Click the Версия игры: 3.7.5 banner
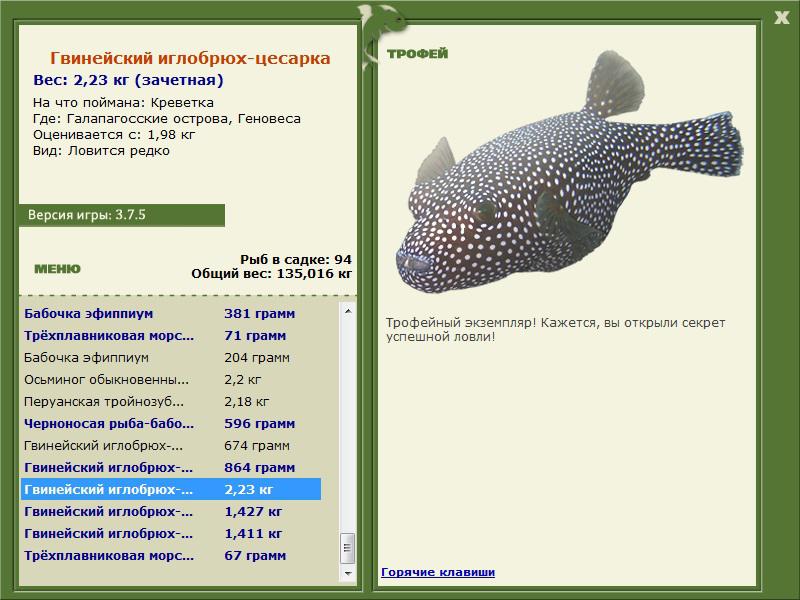The width and height of the screenshot is (800, 600). click(121, 215)
